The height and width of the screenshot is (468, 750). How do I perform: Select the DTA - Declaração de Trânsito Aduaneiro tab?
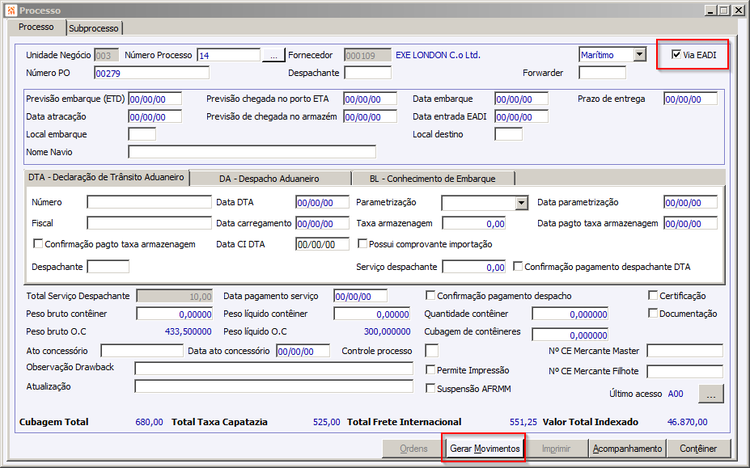[x=106, y=178]
